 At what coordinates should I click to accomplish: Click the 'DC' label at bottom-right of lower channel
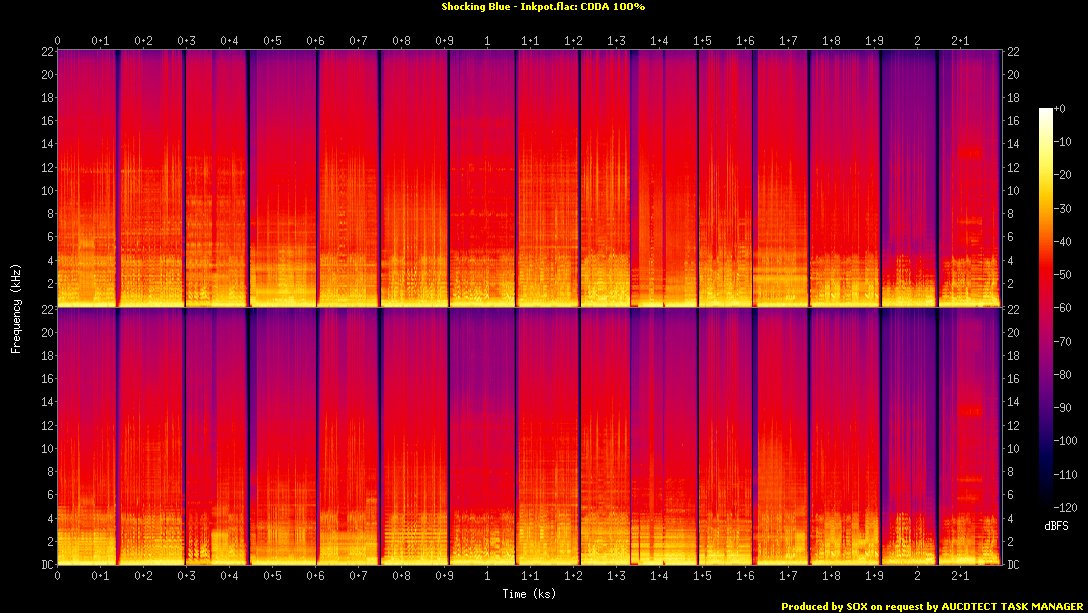tap(1014, 564)
